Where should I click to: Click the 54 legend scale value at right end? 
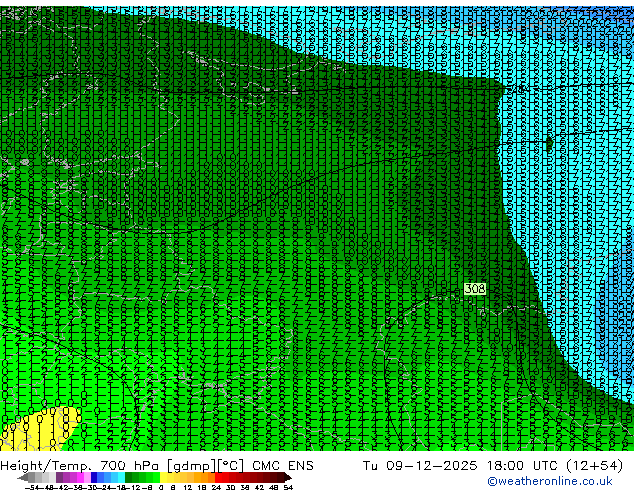coord(288,488)
